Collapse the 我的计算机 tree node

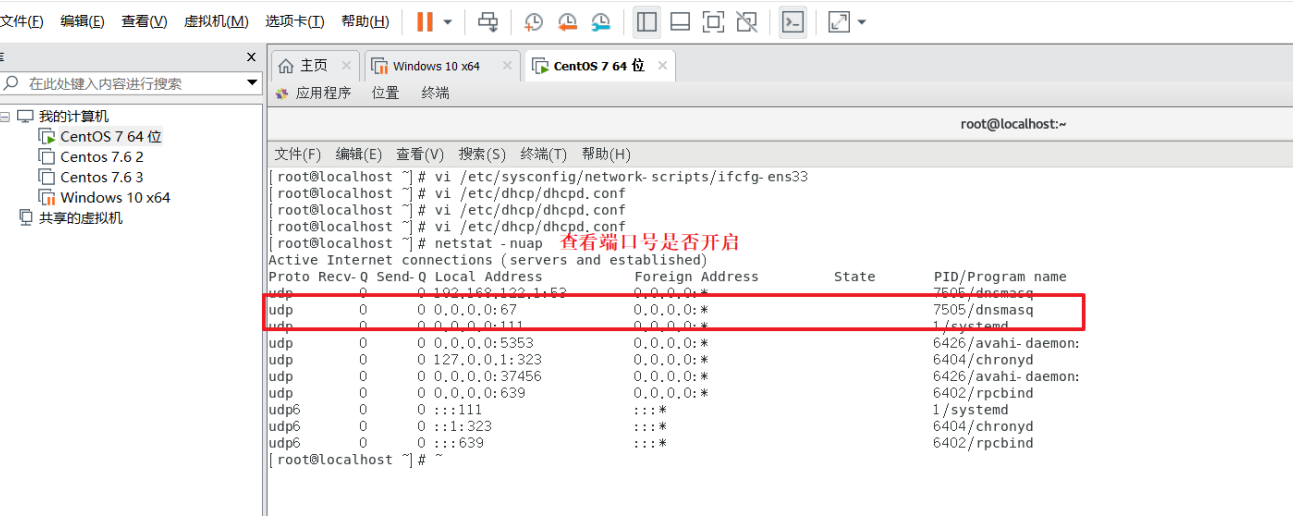click(5, 117)
